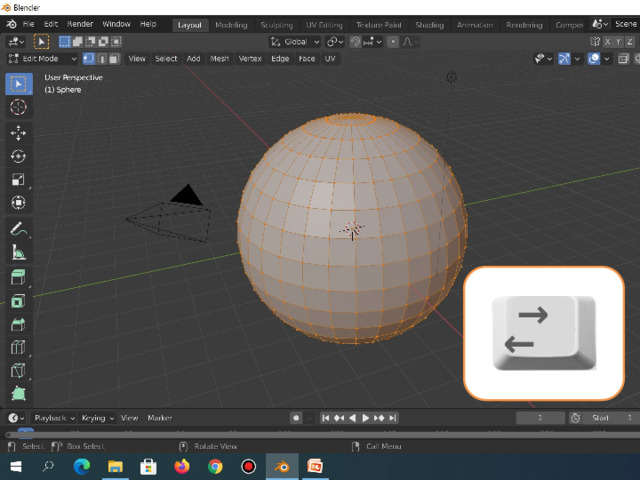Enable face select mode
The image size is (640, 480).
114,59
